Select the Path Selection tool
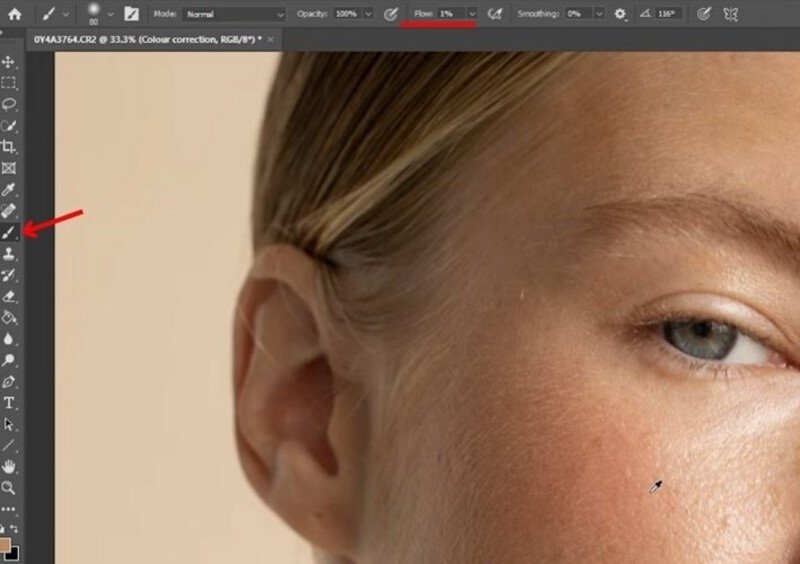The image size is (800, 564). click(x=8, y=424)
